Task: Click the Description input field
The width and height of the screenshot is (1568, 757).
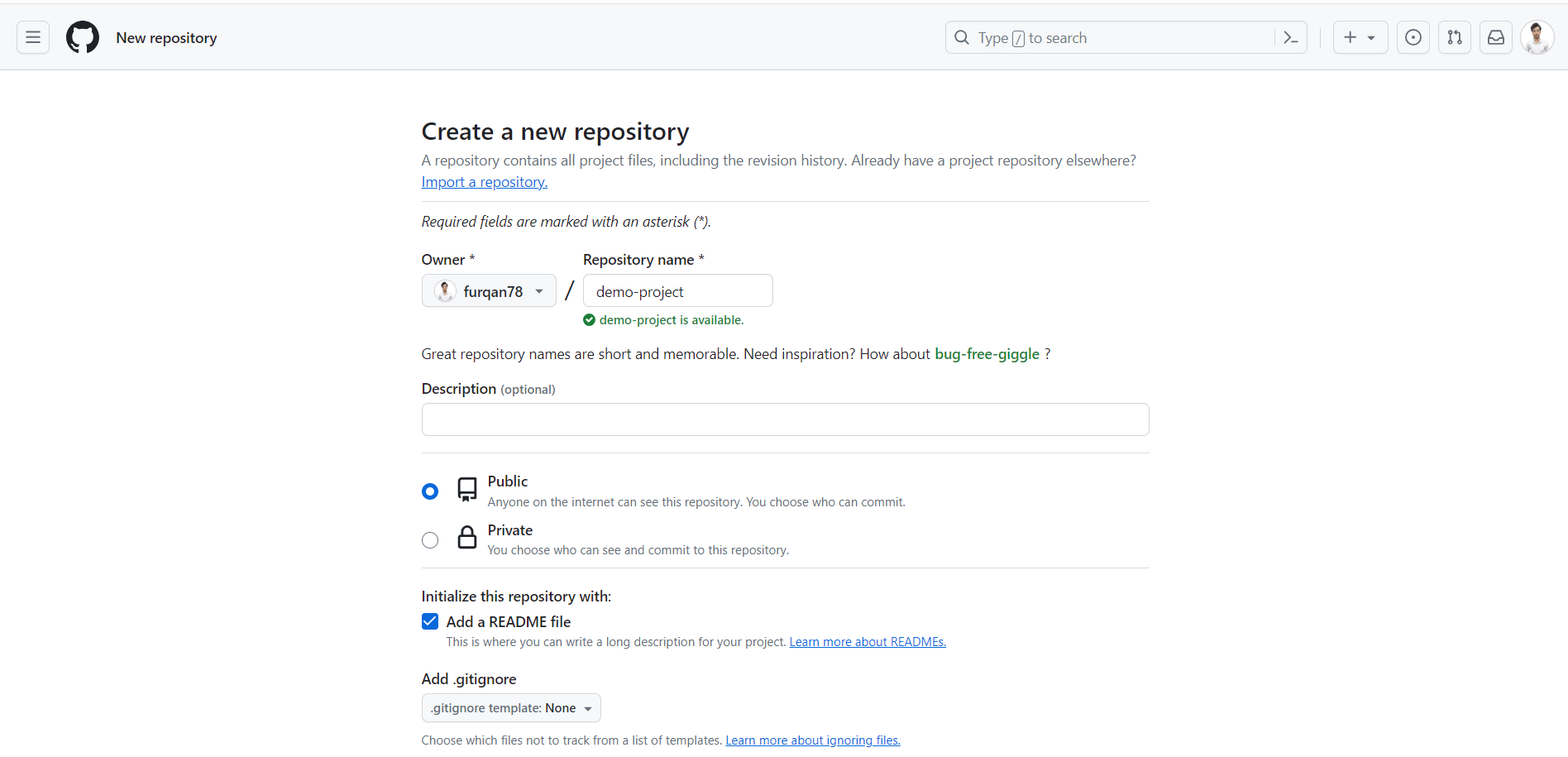Action: pos(786,419)
